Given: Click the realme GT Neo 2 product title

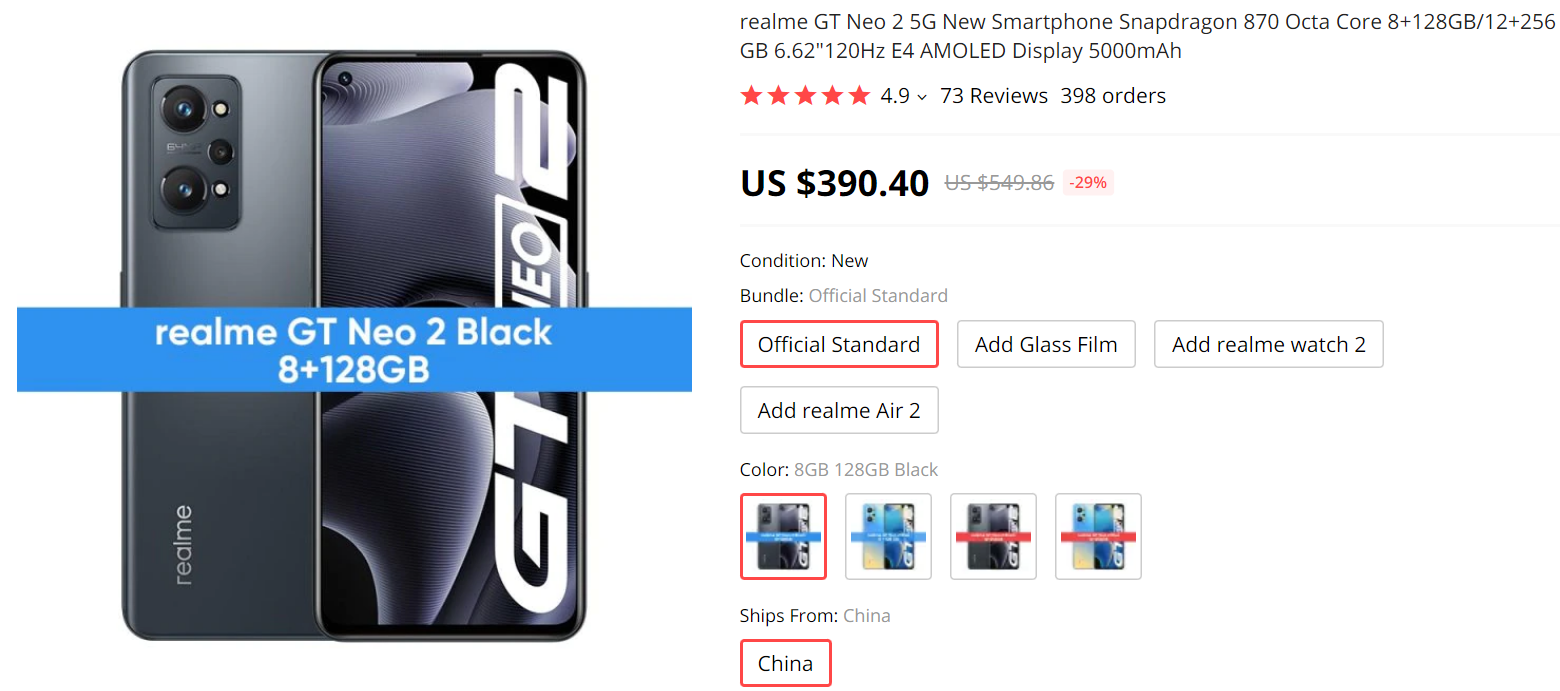Looking at the screenshot, I should pyautogui.click(x=1147, y=37).
